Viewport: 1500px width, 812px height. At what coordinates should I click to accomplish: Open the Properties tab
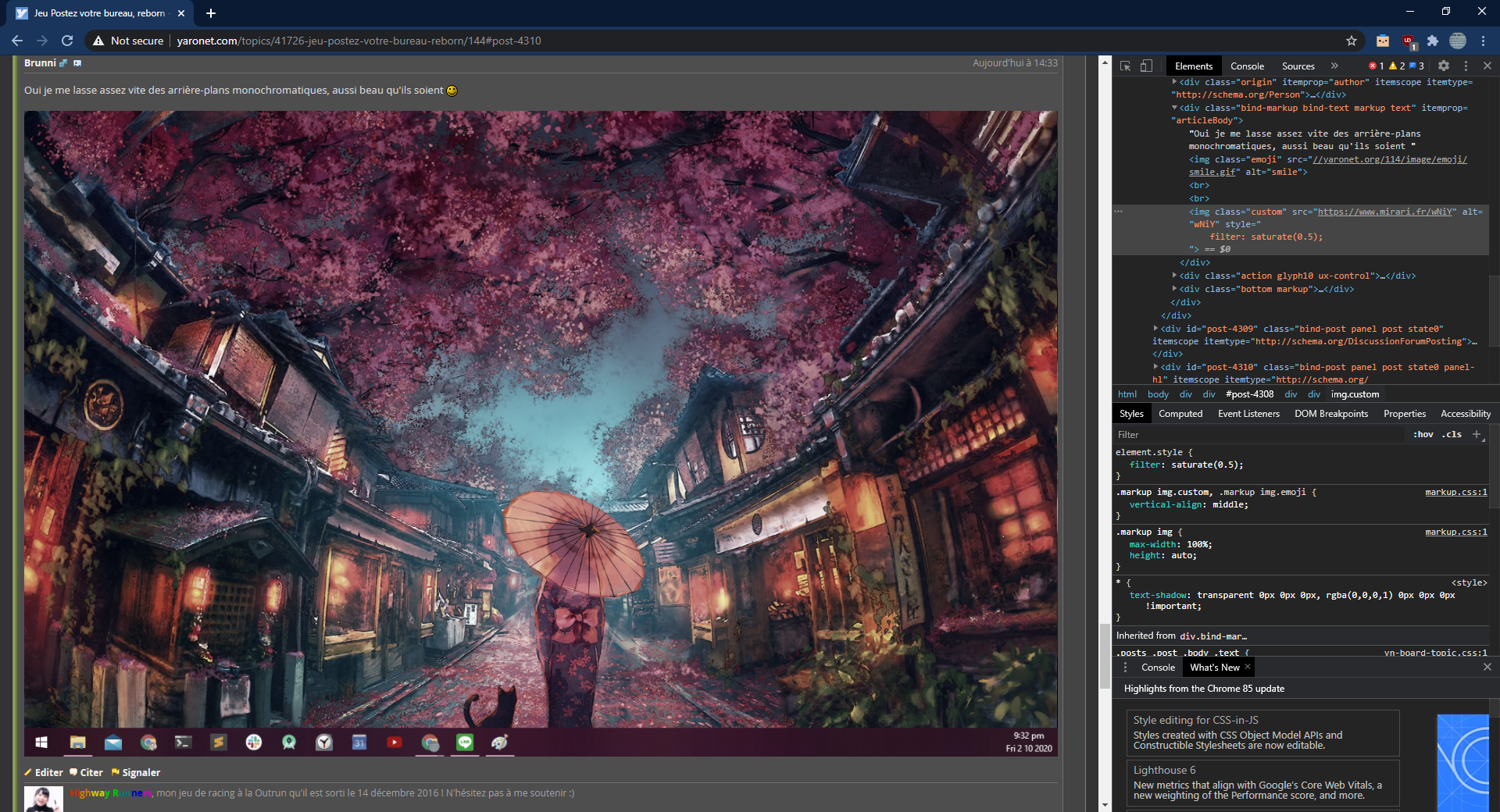tap(1405, 414)
